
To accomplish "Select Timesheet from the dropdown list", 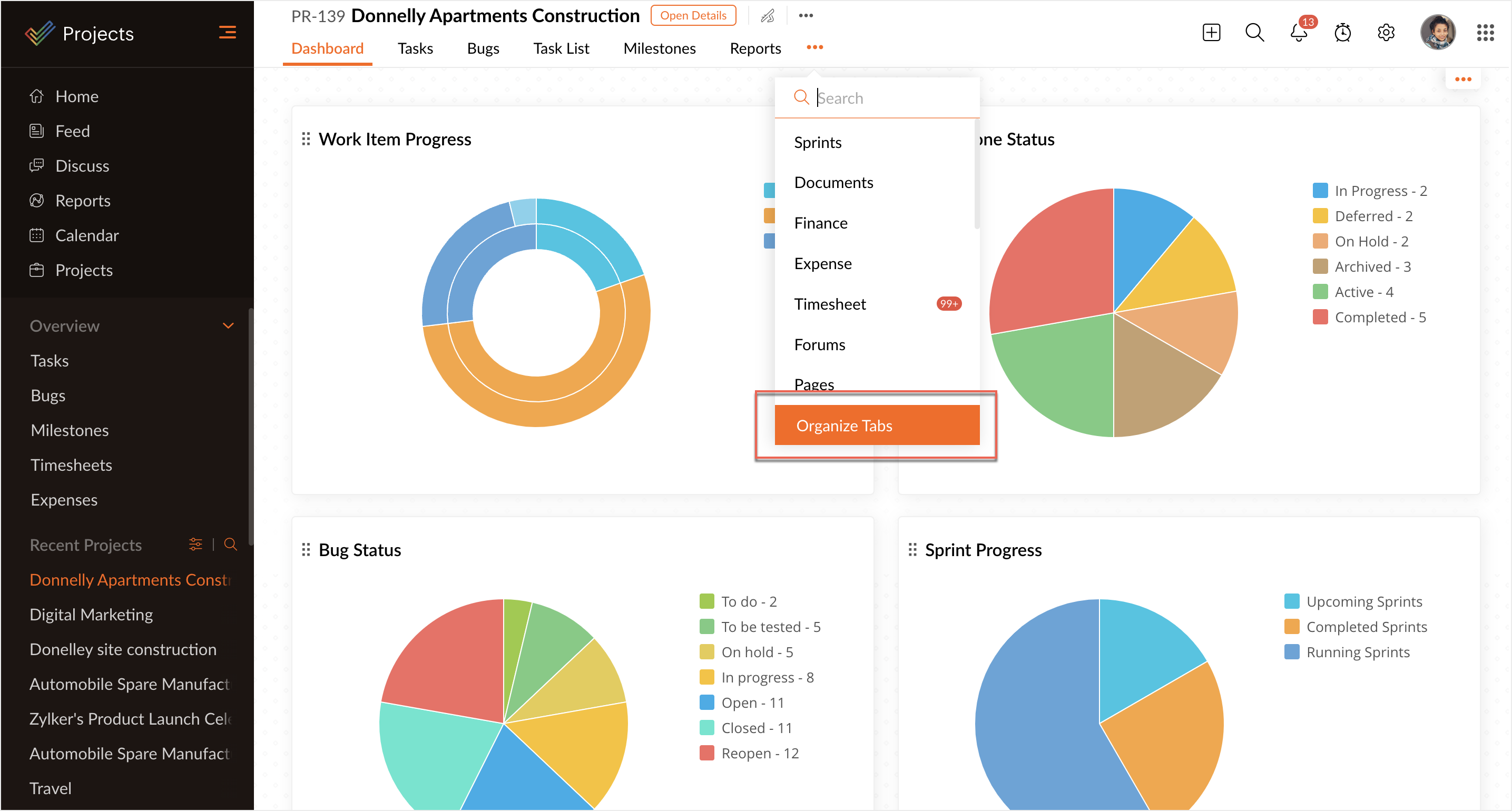I will [x=830, y=304].
